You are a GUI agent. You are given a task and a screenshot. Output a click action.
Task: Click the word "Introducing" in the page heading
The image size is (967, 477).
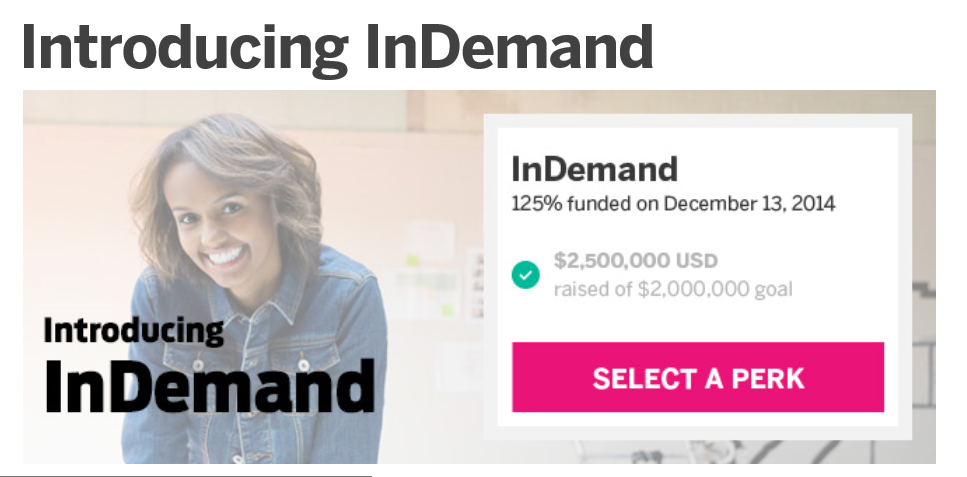click(x=184, y=47)
